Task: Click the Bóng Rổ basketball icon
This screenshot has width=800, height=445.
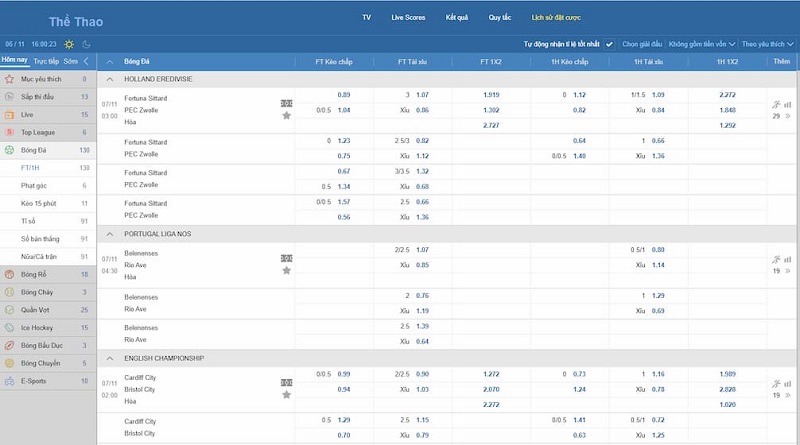Action: [9, 273]
